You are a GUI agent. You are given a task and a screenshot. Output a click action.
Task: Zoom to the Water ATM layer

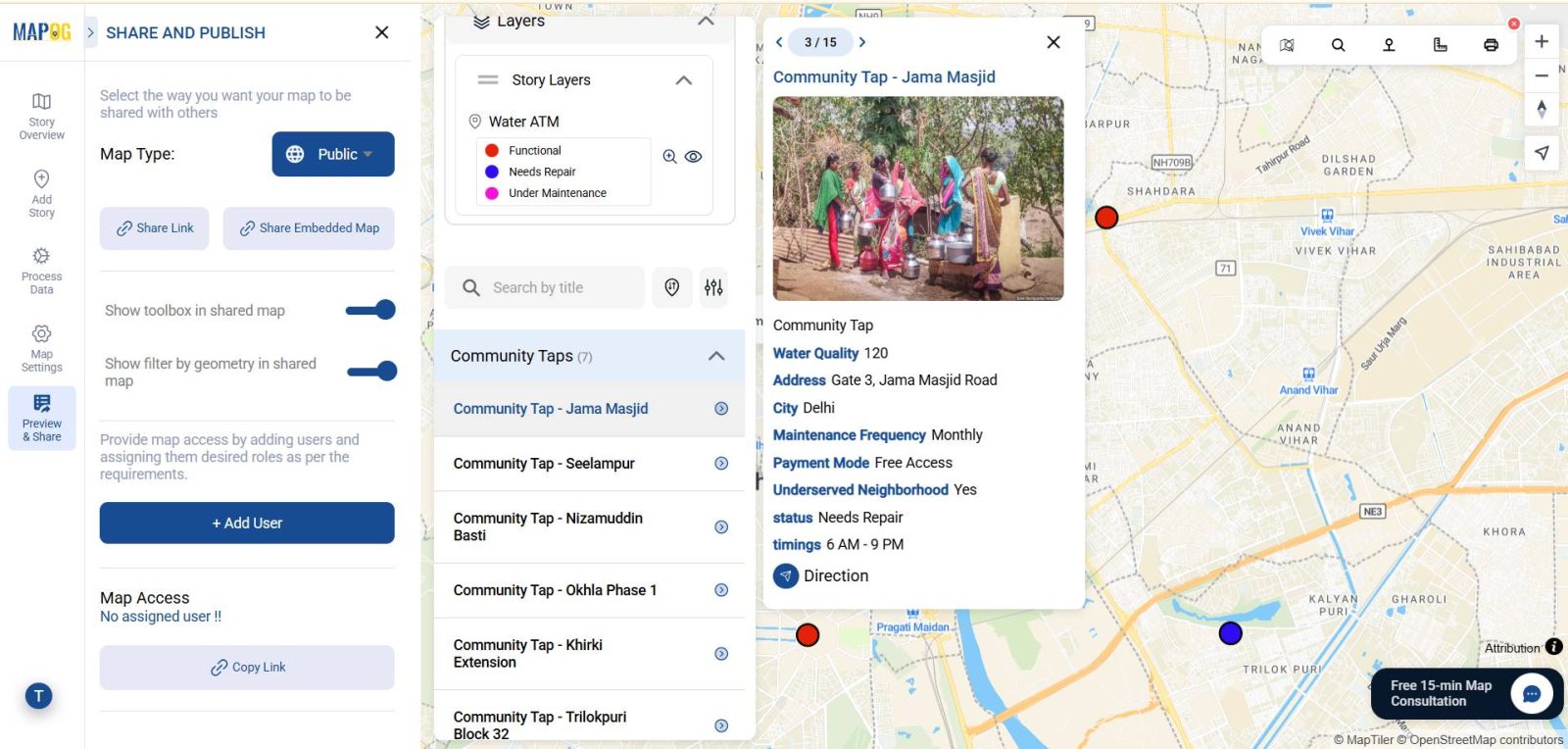[x=669, y=157]
